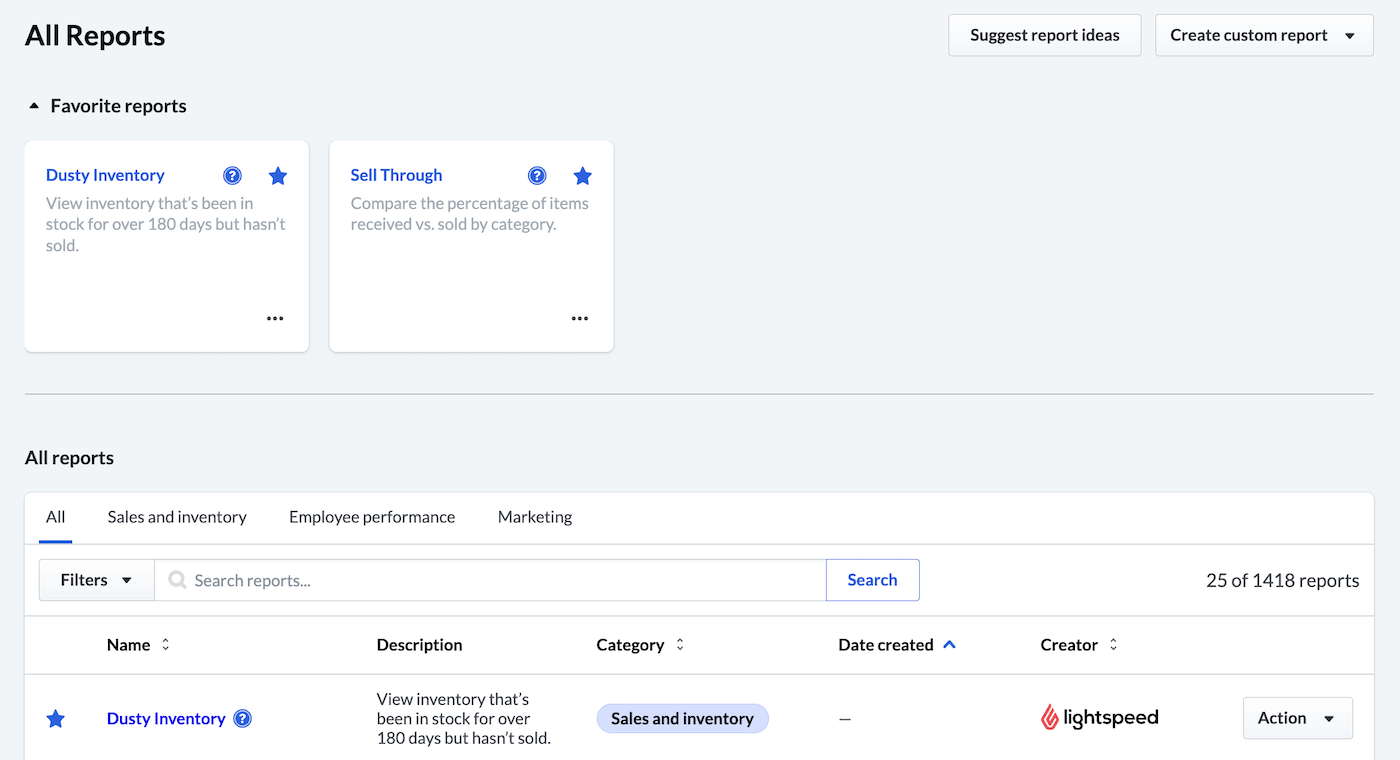Toggle the Sell Through card favorite star
The width and height of the screenshot is (1400, 760).
point(582,176)
